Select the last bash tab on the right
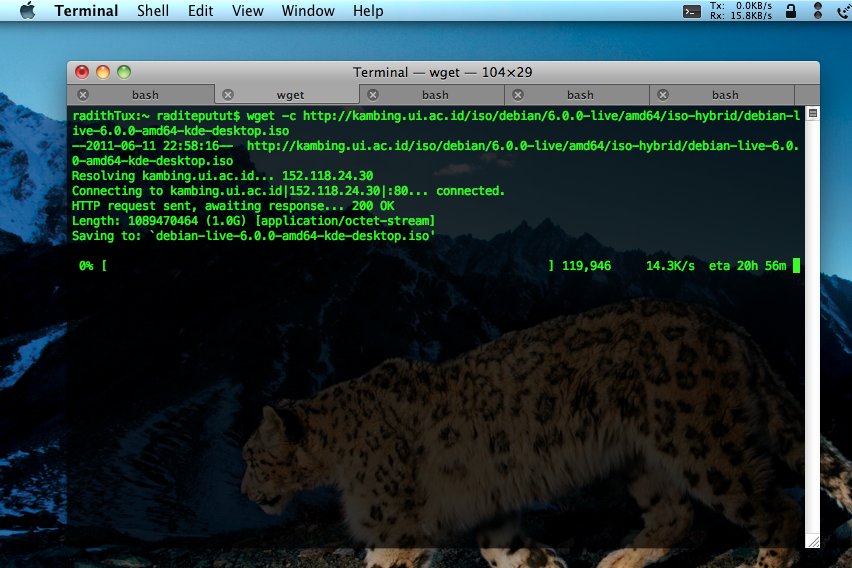 723,95
